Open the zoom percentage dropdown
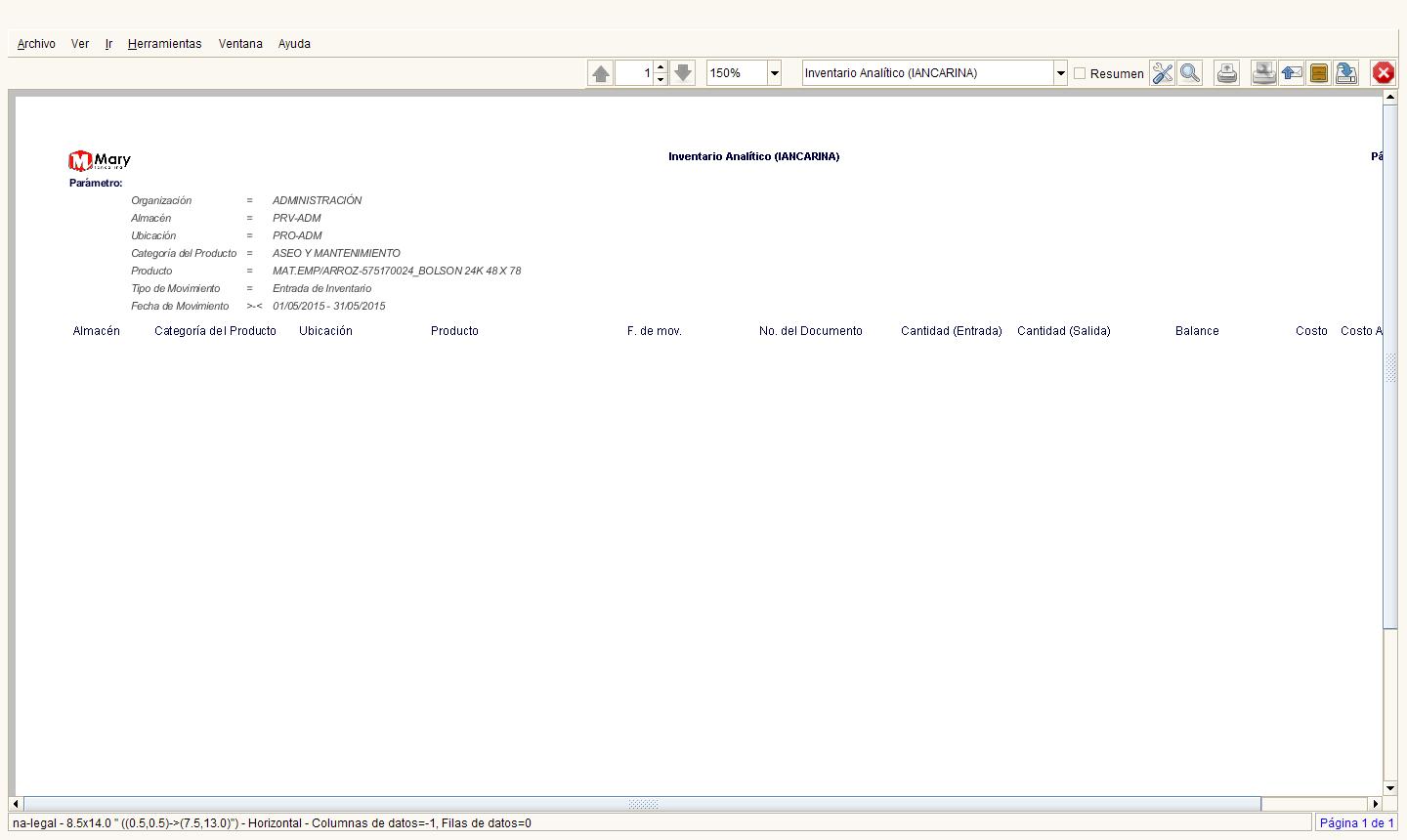The width and height of the screenshot is (1407, 840). (774, 73)
